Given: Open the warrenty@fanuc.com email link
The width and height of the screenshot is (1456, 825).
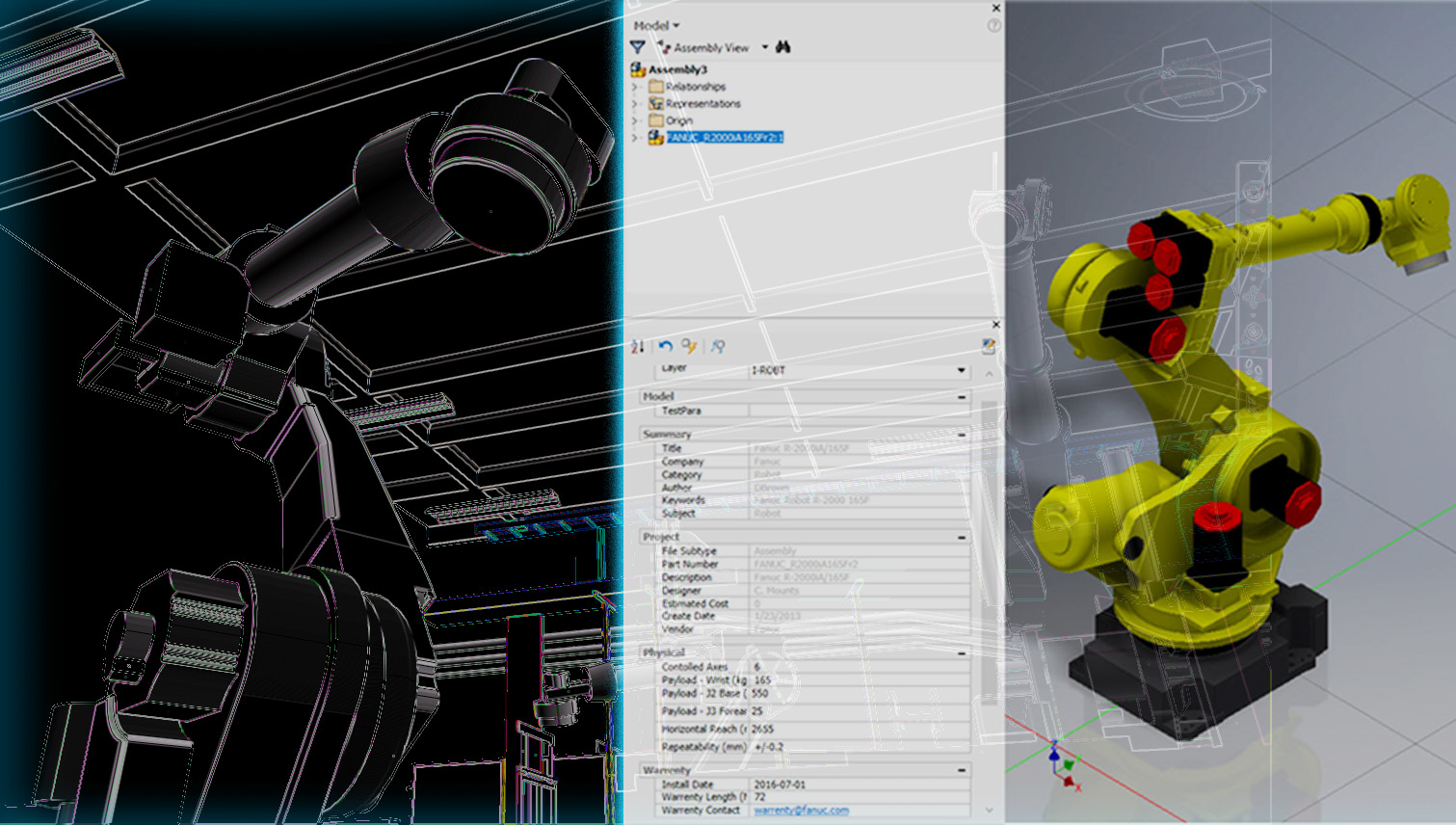Looking at the screenshot, I should point(801,811).
